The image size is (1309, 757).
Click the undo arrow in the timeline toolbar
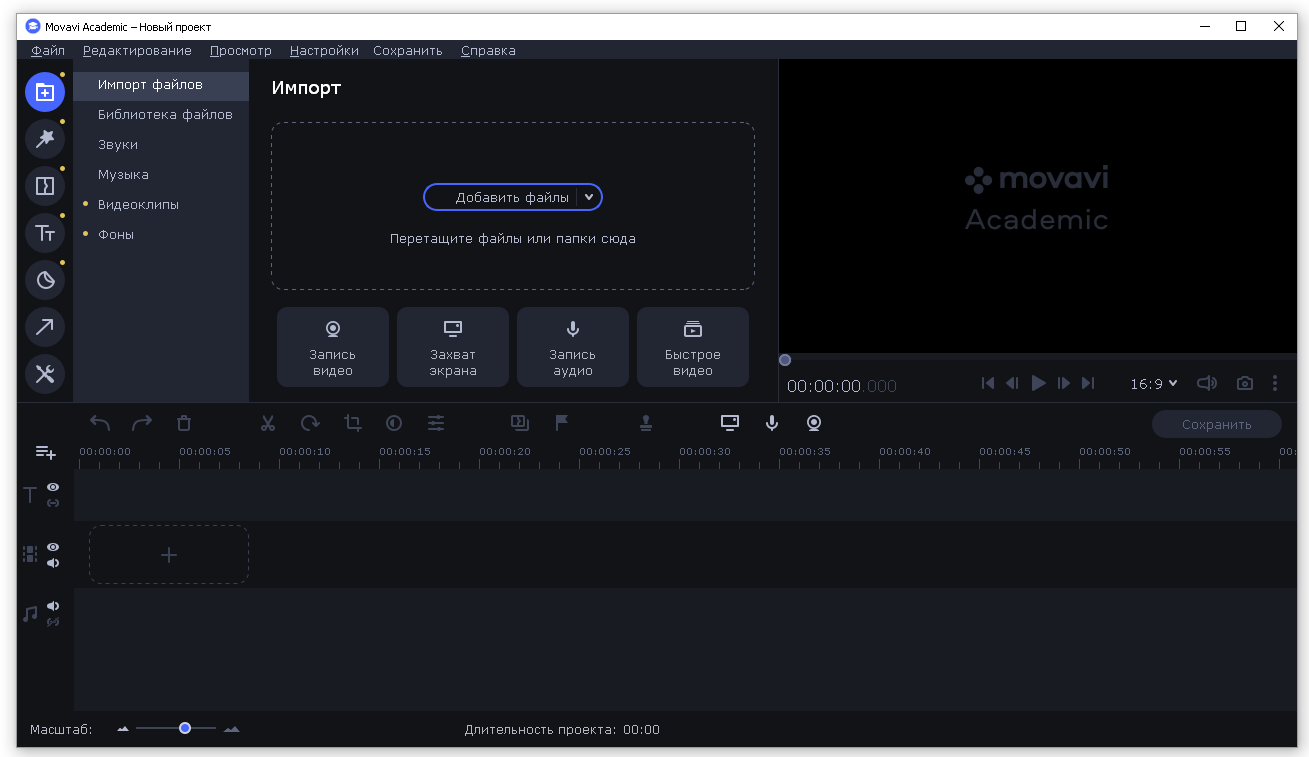click(x=100, y=423)
